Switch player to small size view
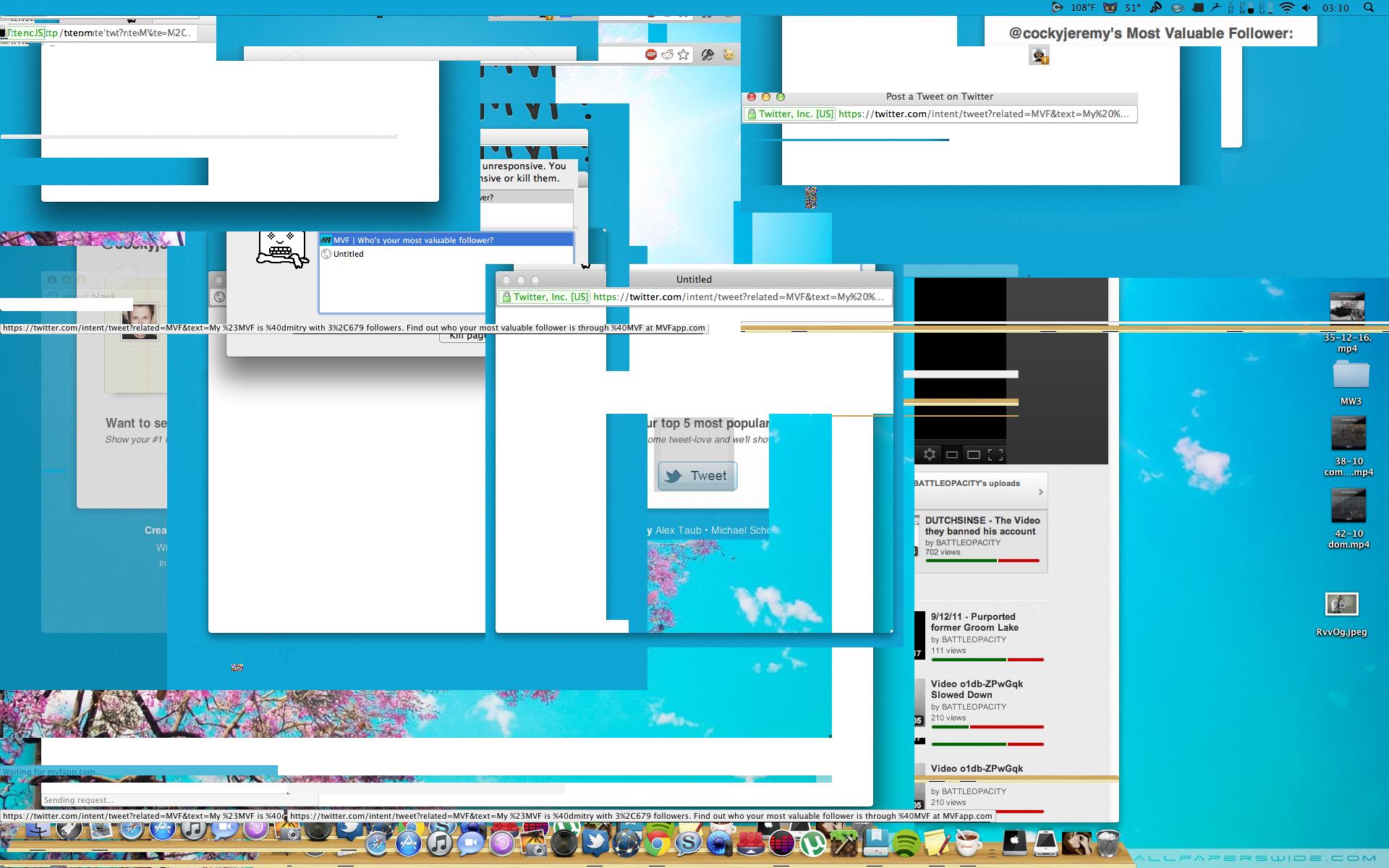The image size is (1389, 868). 952,454
